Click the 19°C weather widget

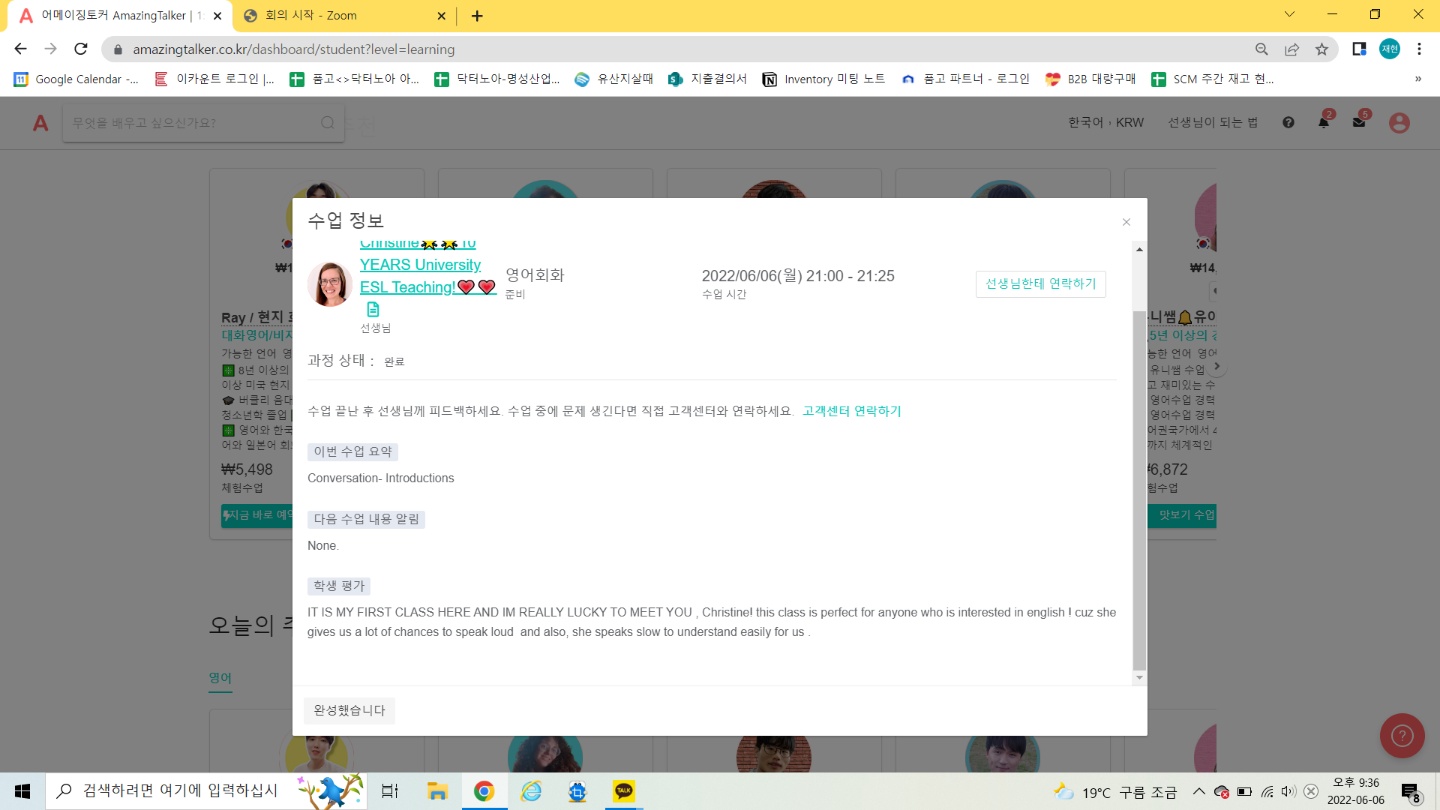point(1115,791)
